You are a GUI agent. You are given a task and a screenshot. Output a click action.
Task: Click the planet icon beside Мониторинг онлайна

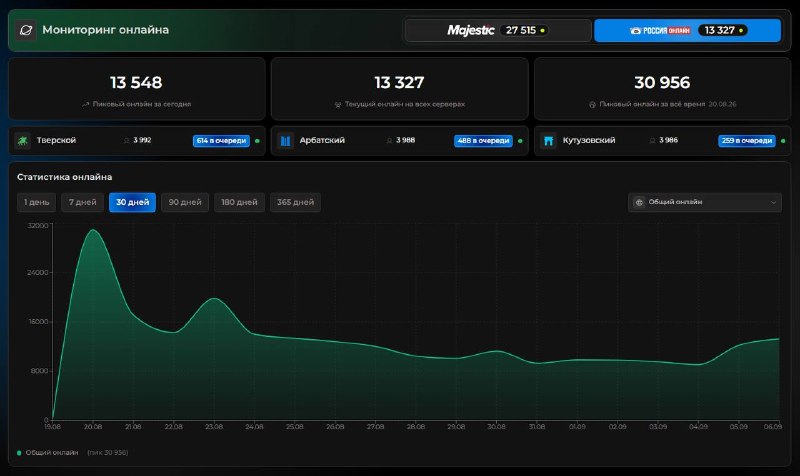point(26,30)
